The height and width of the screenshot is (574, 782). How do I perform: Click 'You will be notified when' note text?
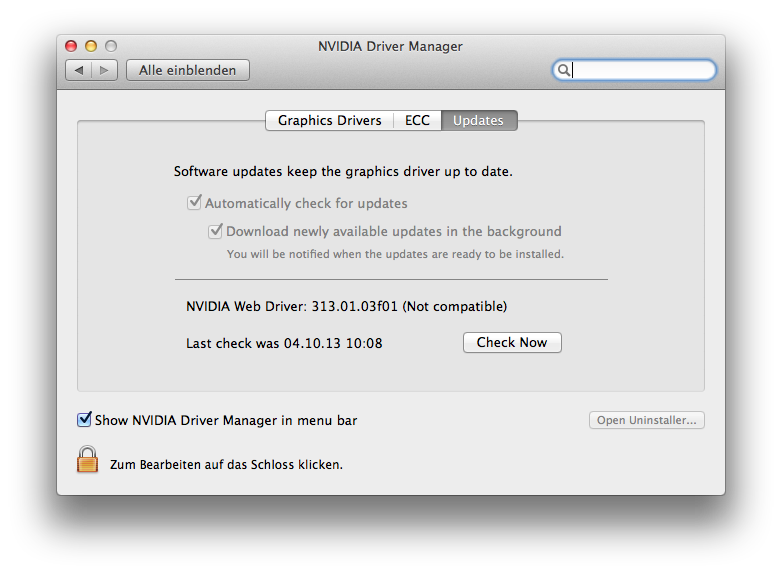(395, 254)
